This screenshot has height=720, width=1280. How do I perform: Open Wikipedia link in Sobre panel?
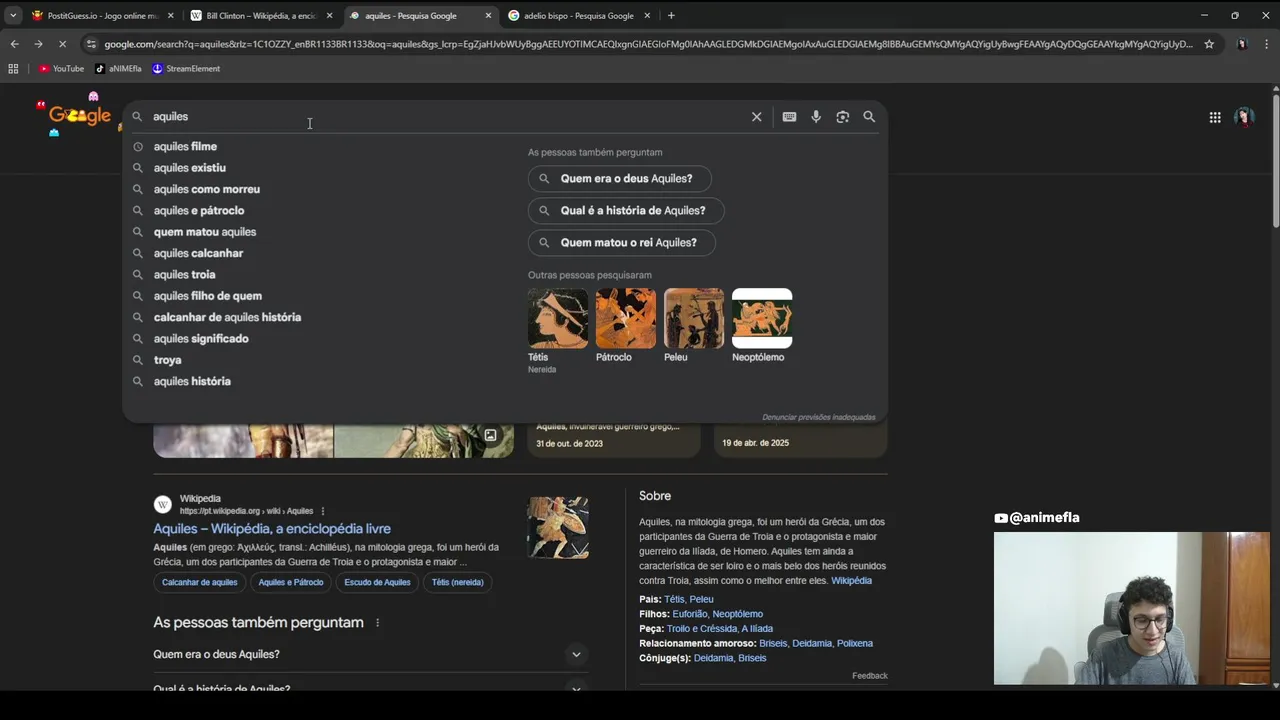(851, 581)
